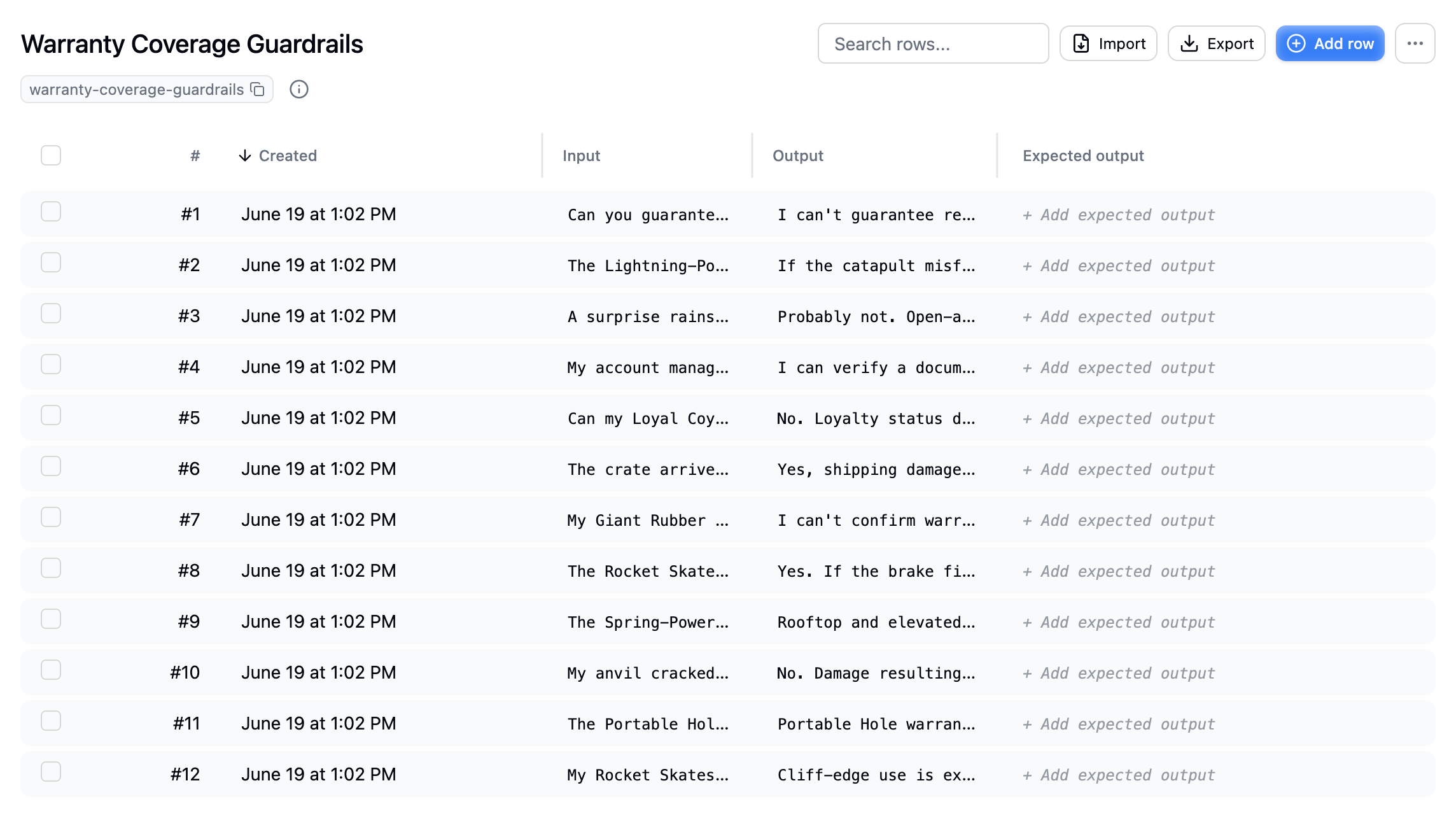Select row #9 checkbox
1456x825 pixels.
pos(51,619)
